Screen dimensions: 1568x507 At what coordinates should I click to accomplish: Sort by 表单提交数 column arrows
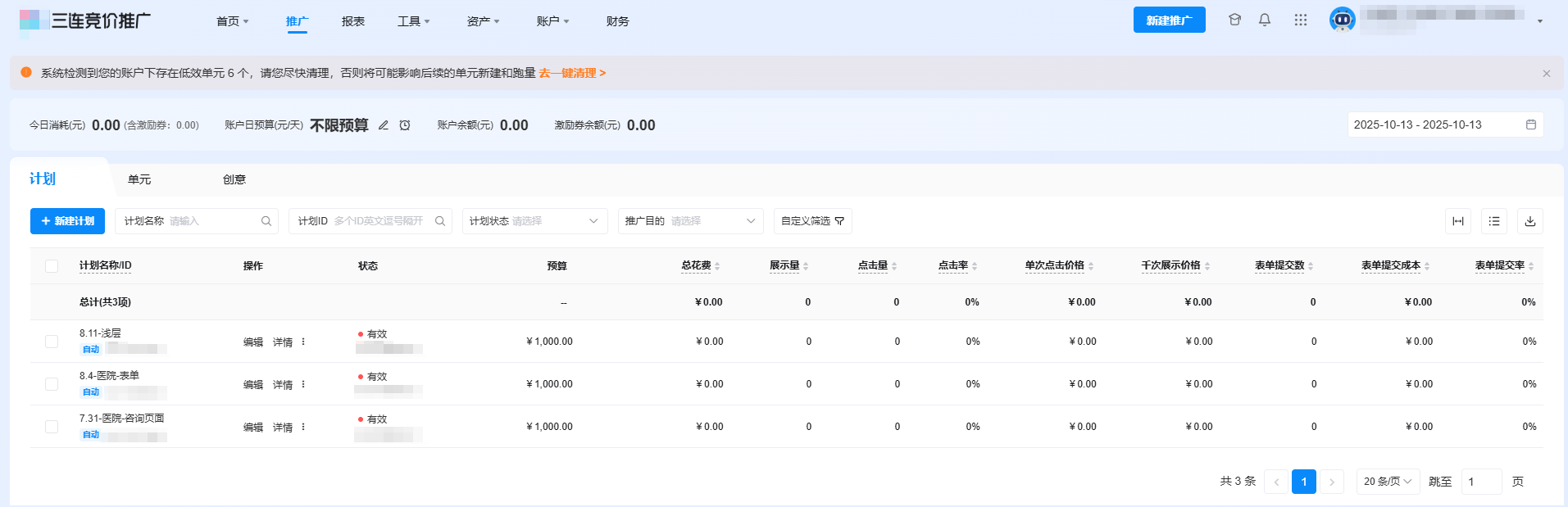pyautogui.click(x=1311, y=266)
